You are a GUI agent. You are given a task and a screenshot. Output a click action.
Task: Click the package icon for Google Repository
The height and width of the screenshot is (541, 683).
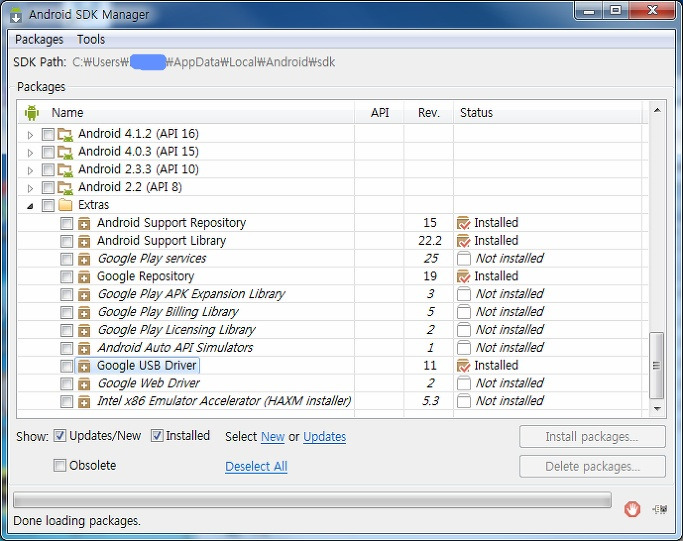point(84,277)
